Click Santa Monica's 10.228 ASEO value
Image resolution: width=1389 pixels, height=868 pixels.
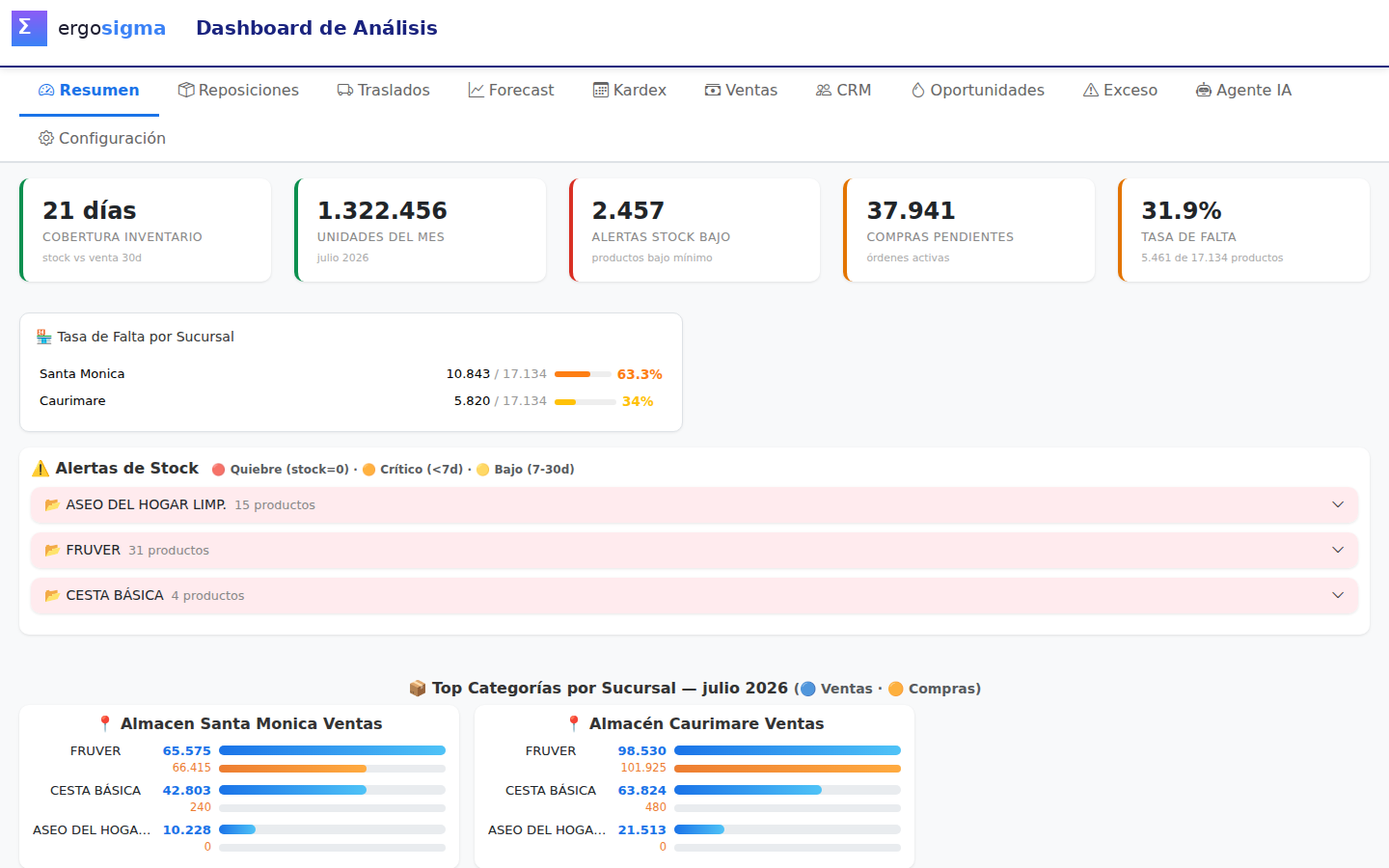(186, 829)
